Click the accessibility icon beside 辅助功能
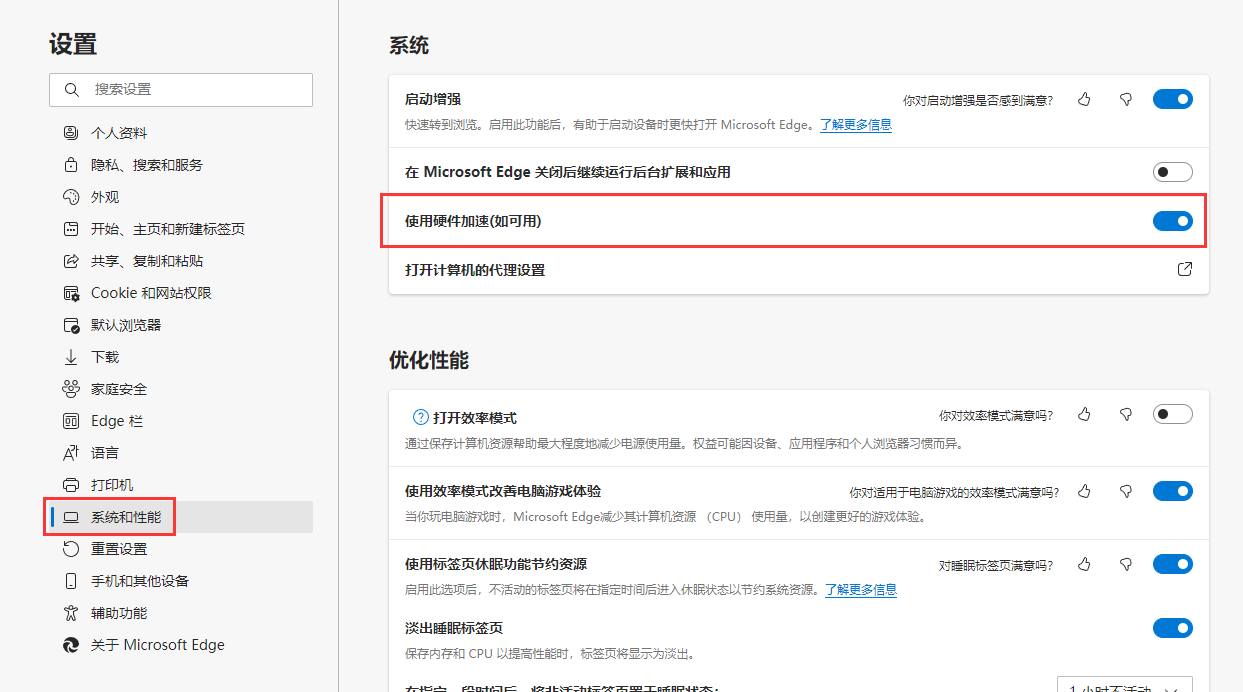 [x=70, y=613]
